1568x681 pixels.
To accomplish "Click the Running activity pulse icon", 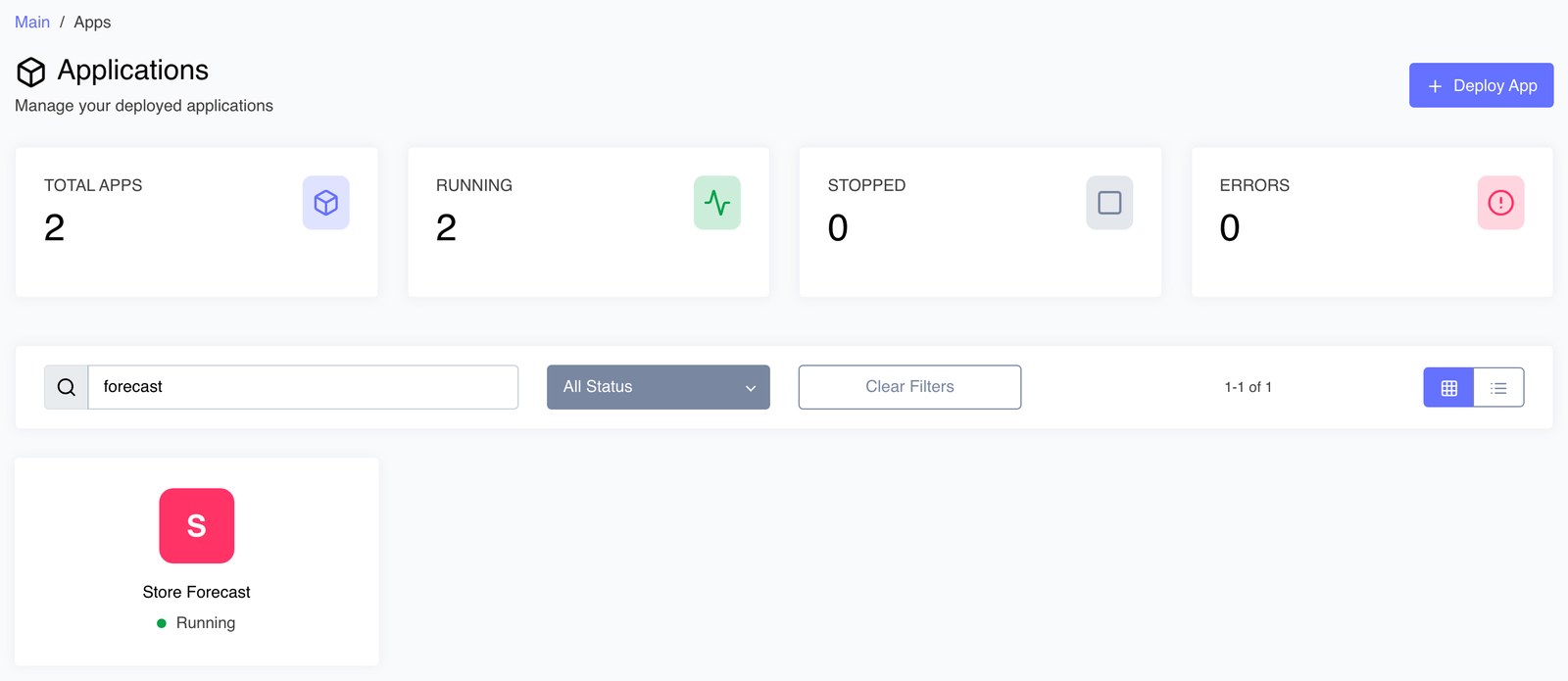I will [717, 203].
